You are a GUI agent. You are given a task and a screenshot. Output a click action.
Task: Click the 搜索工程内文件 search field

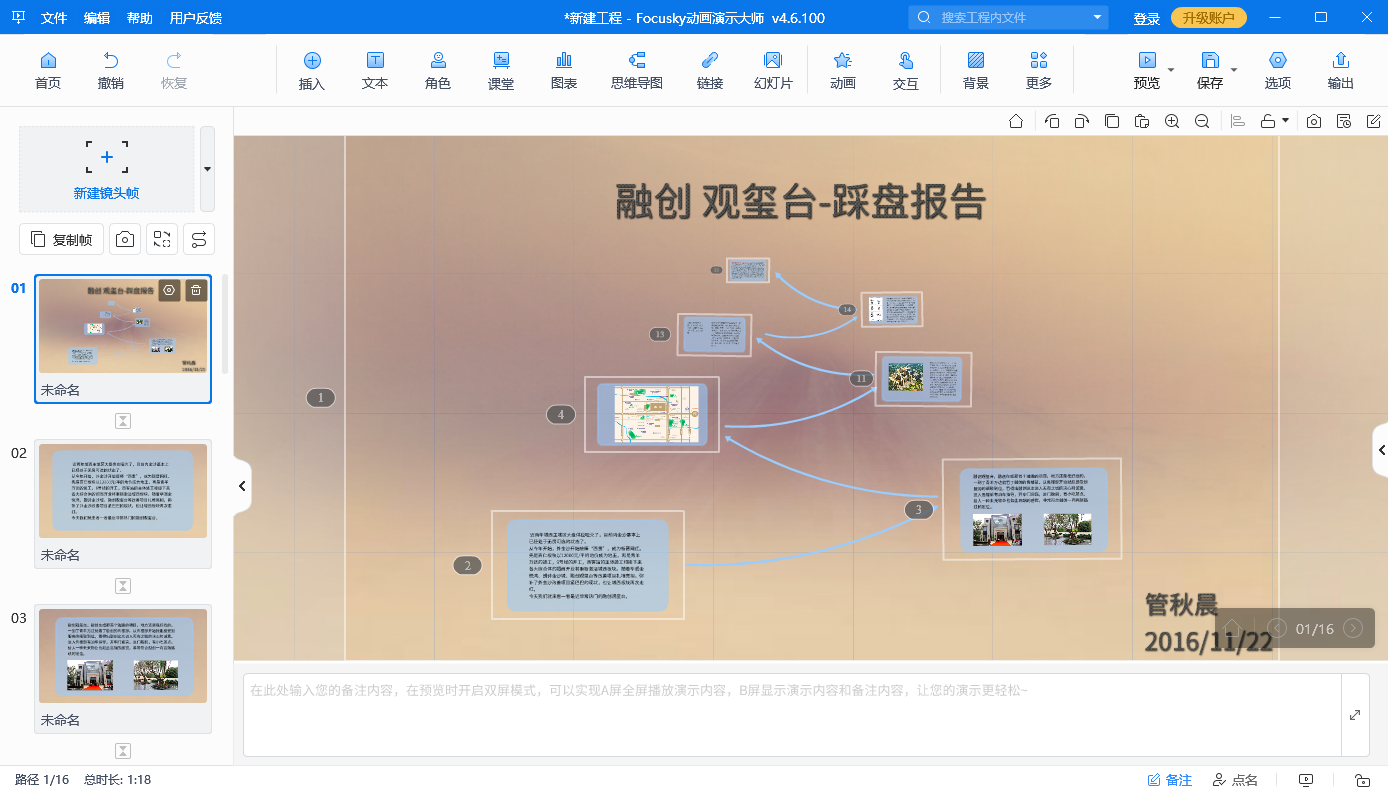coord(1010,18)
